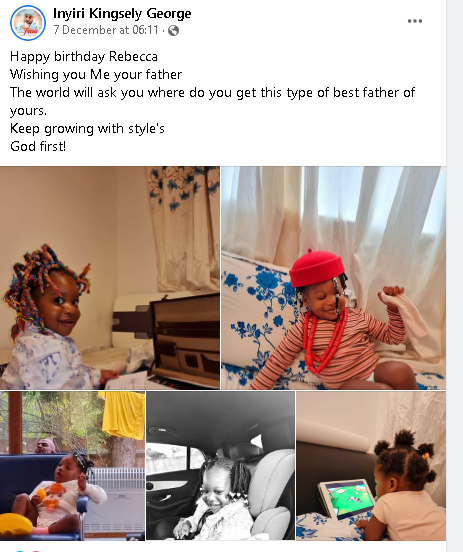463x552 pixels.
Task: Open Inyiri Kingsely George's profile picture
Action: click(x=28, y=23)
